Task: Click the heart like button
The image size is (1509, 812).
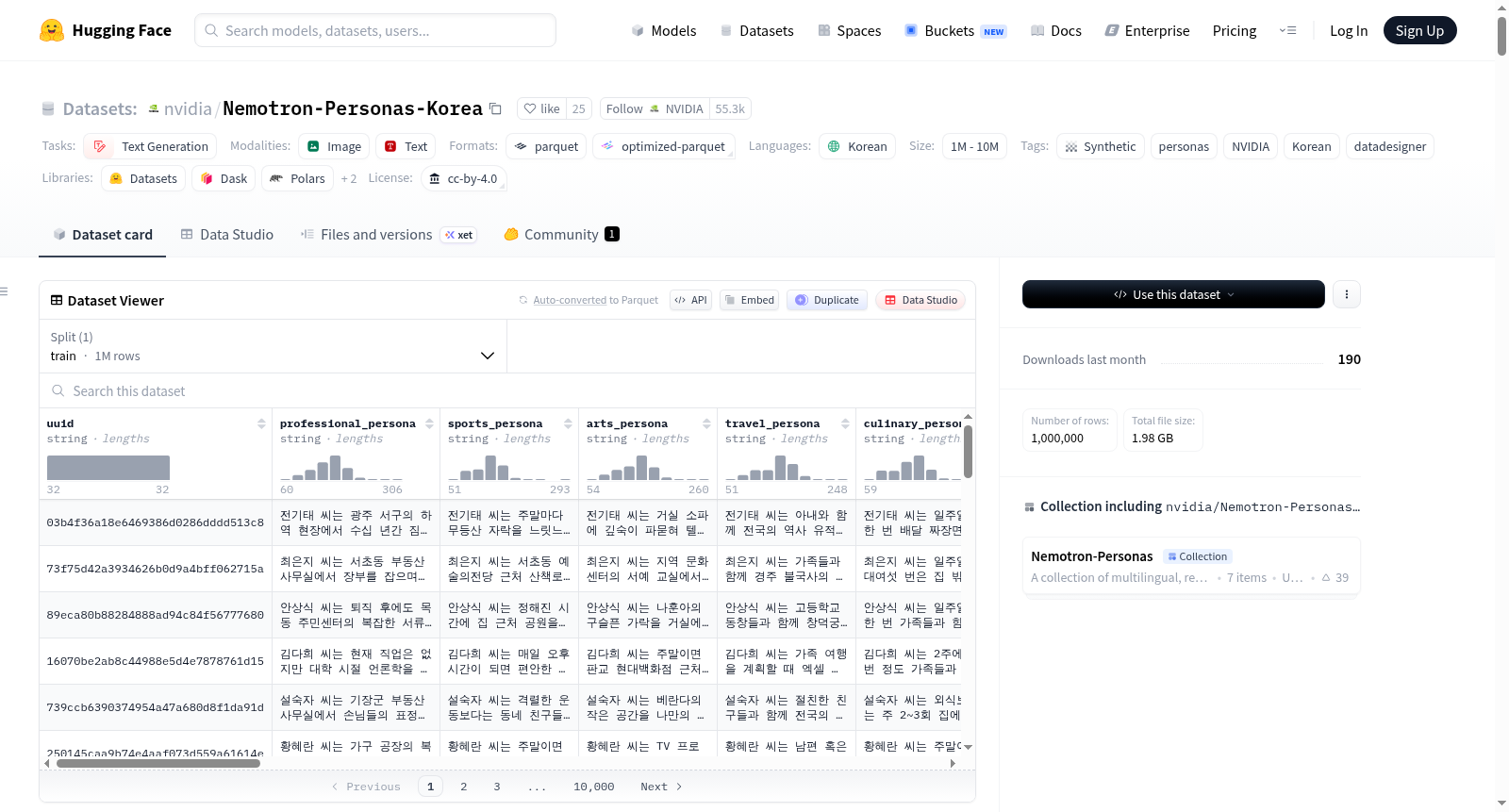Action: point(541,108)
